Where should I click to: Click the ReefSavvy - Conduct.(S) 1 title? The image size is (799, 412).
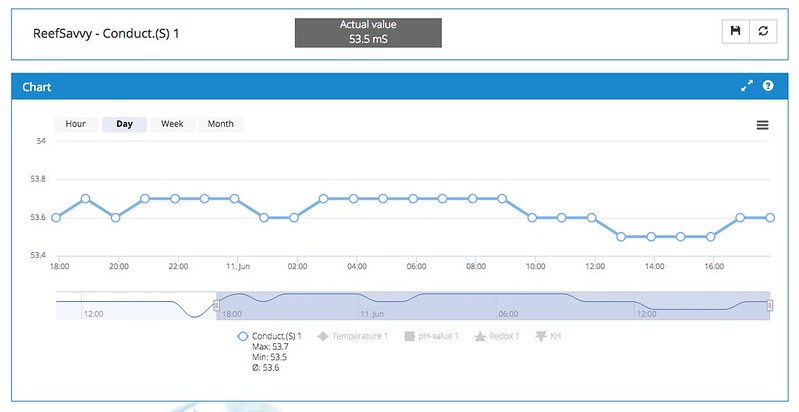[106, 34]
